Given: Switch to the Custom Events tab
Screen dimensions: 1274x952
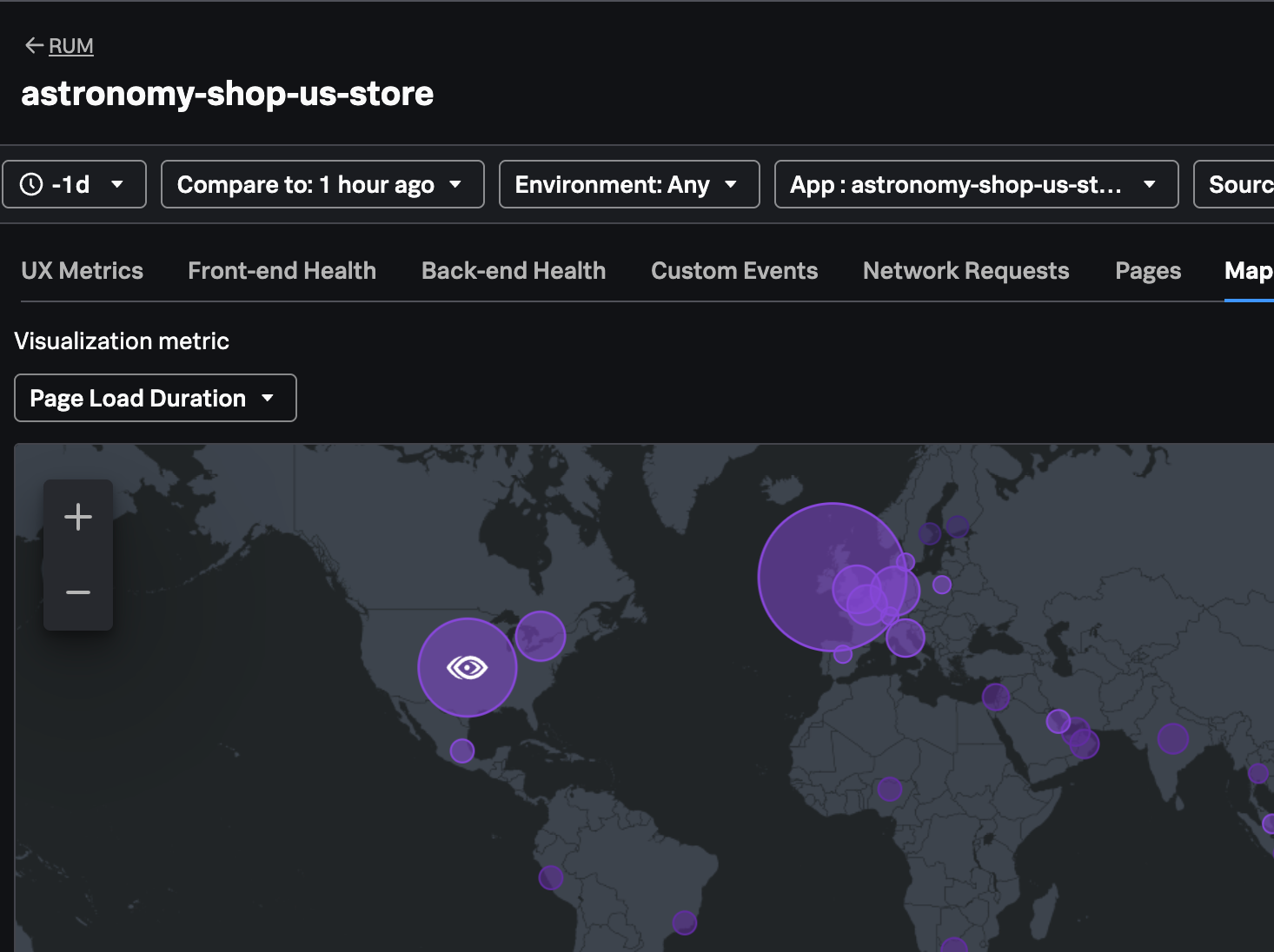Looking at the screenshot, I should (x=733, y=270).
